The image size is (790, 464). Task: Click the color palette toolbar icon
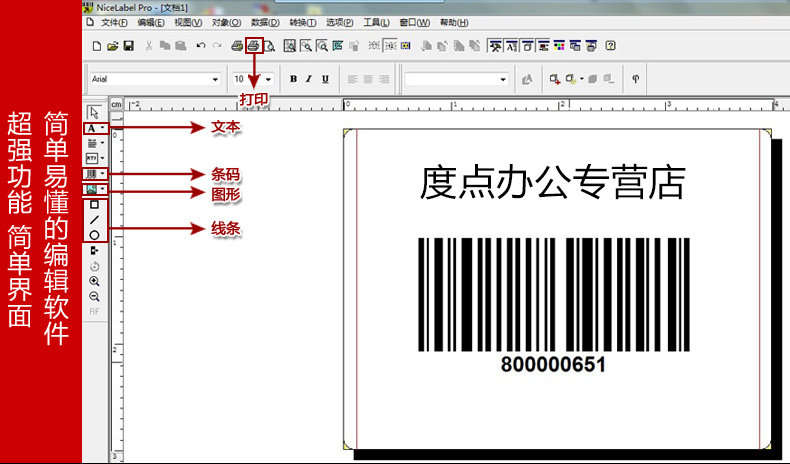tap(559, 46)
